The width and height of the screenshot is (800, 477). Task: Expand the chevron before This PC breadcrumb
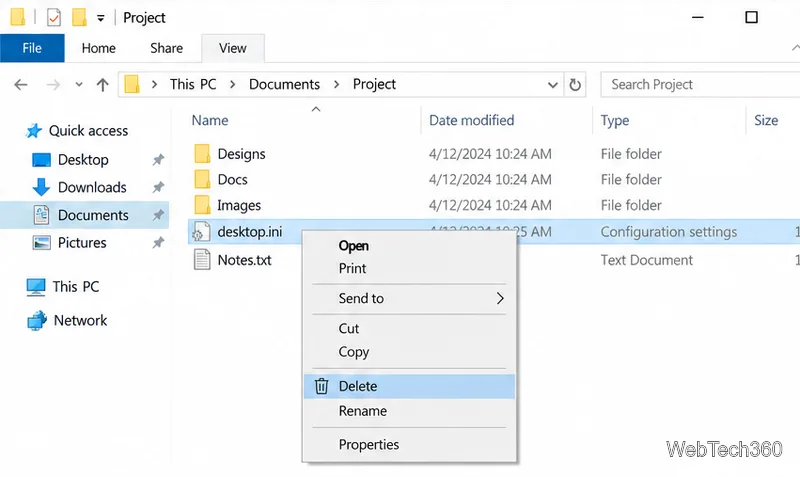point(154,84)
